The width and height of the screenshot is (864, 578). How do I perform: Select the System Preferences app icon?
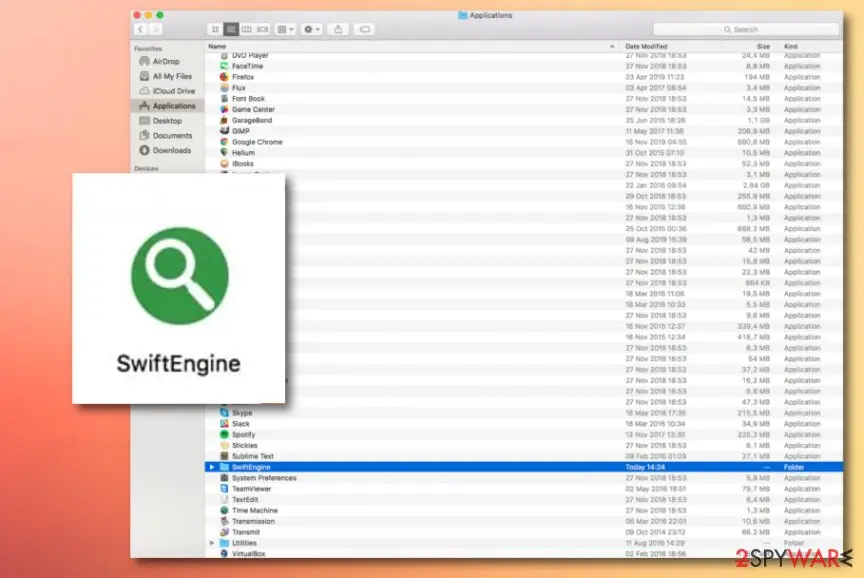tap(224, 478)
